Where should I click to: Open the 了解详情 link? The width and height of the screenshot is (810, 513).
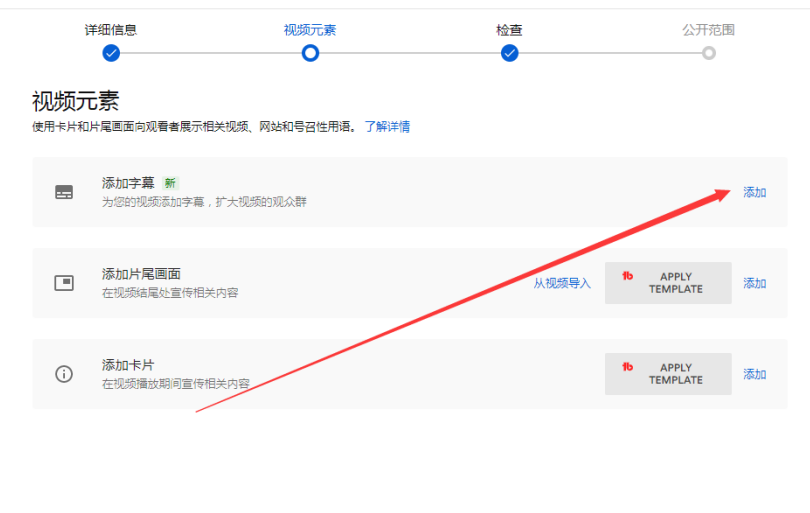coord(386,127)
